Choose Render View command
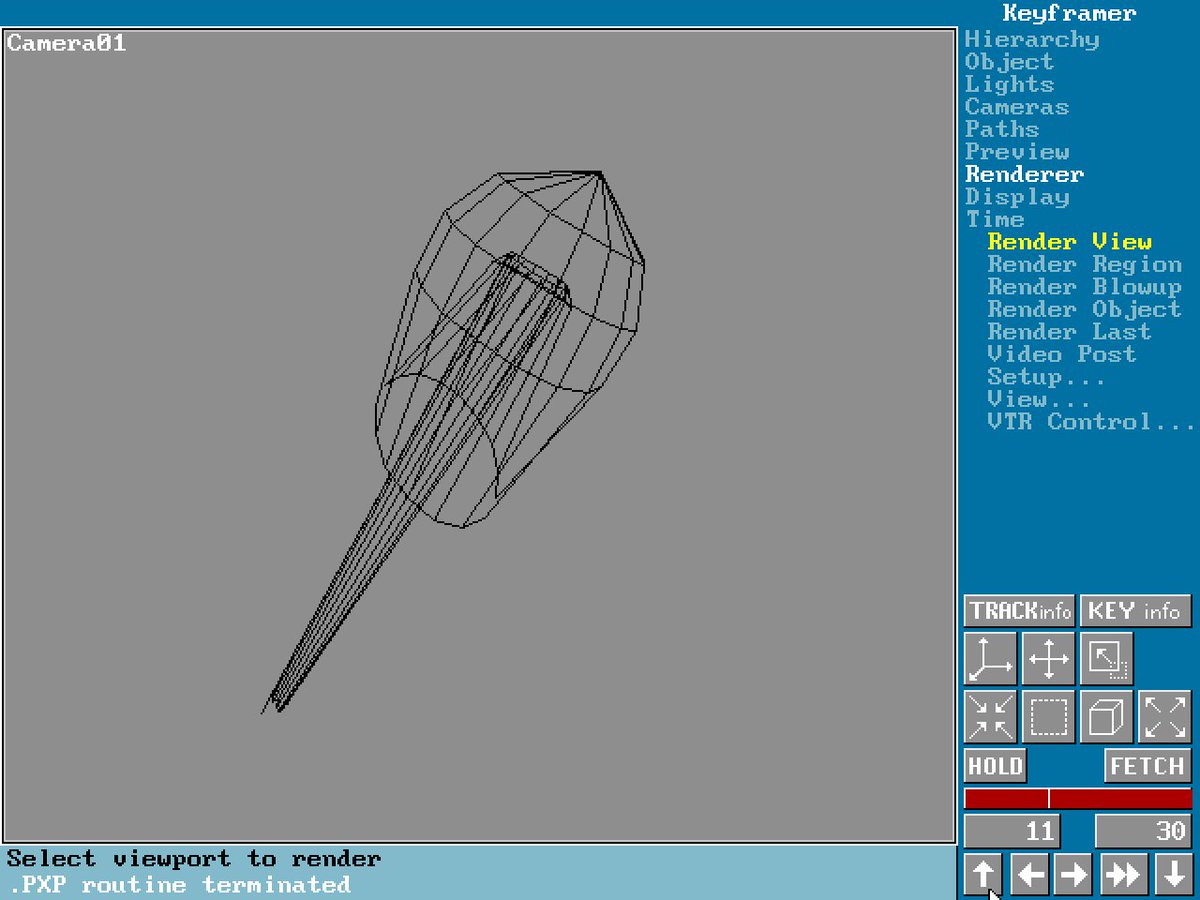This screenshot has width=1200, height=900. click(x=1070, y=242)
